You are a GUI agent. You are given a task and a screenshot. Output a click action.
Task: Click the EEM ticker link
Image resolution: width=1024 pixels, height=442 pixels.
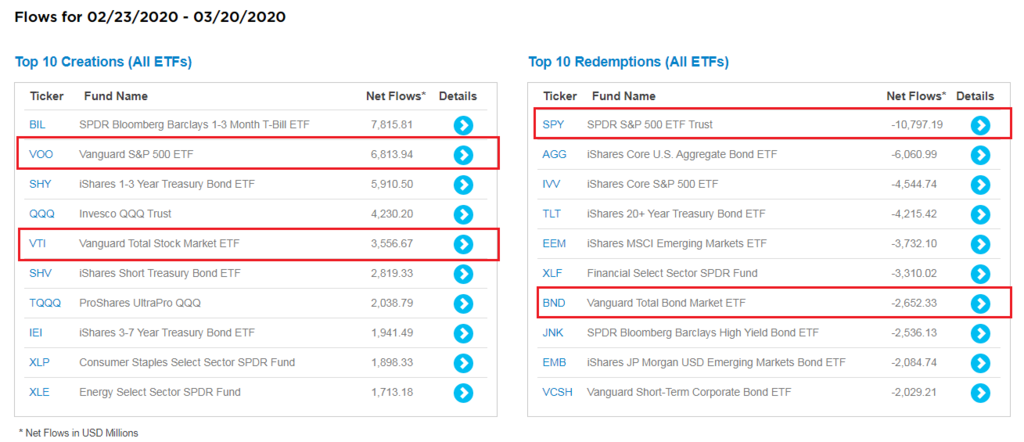pos(554,244)
